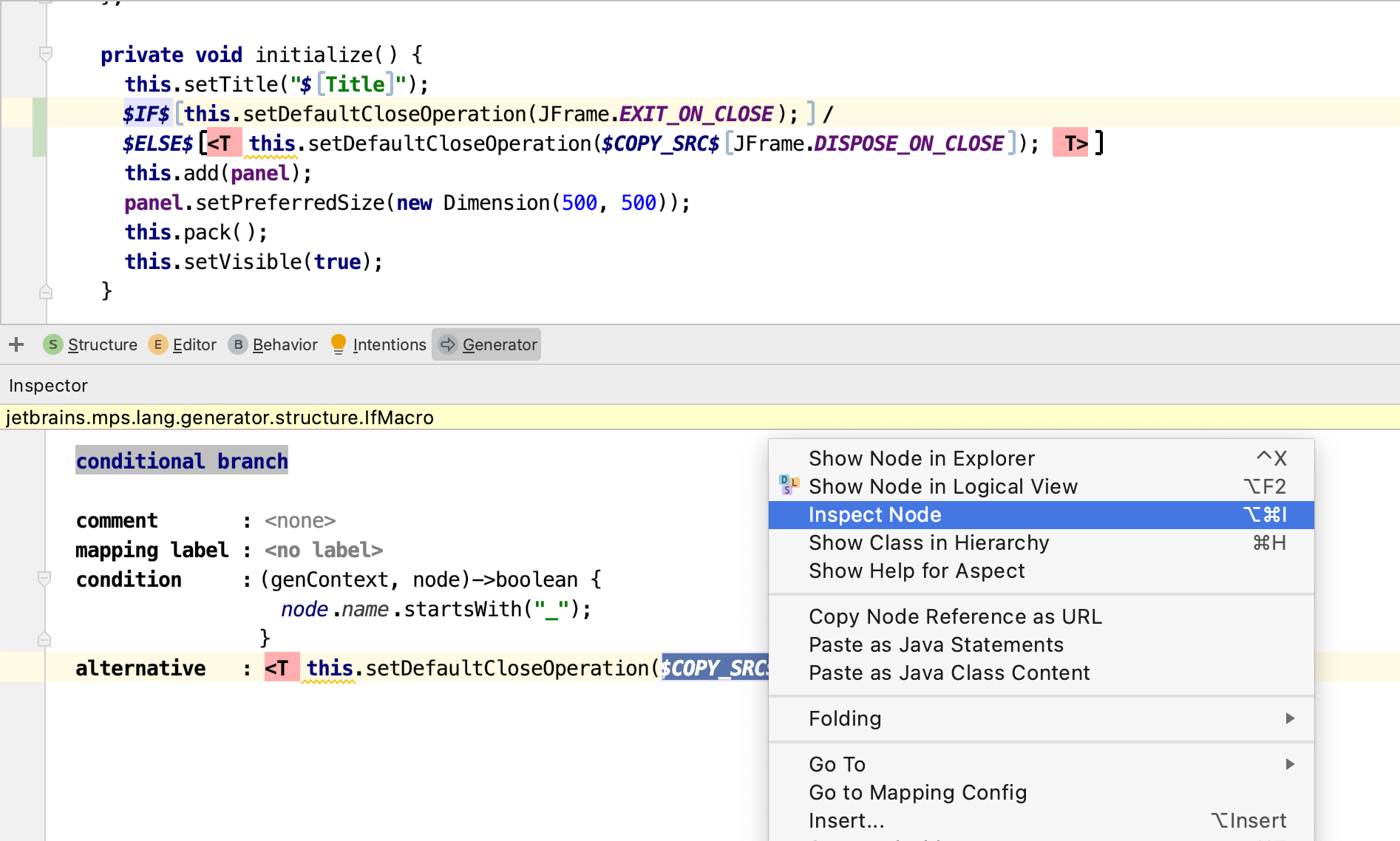Click the fold marker beside initialize method
Image resolution: width=1400 pixels, height=841 pixels.
[x=46, y=53]
